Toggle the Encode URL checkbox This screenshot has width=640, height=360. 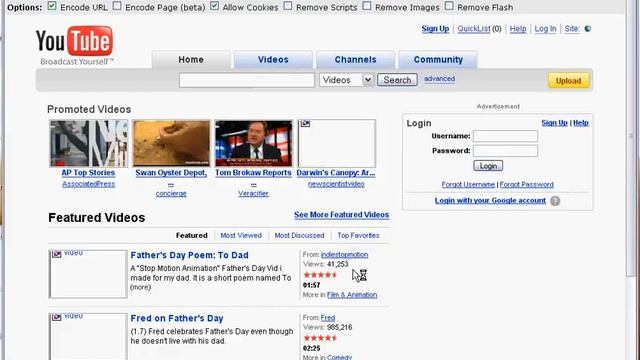[x=52, y=6]
